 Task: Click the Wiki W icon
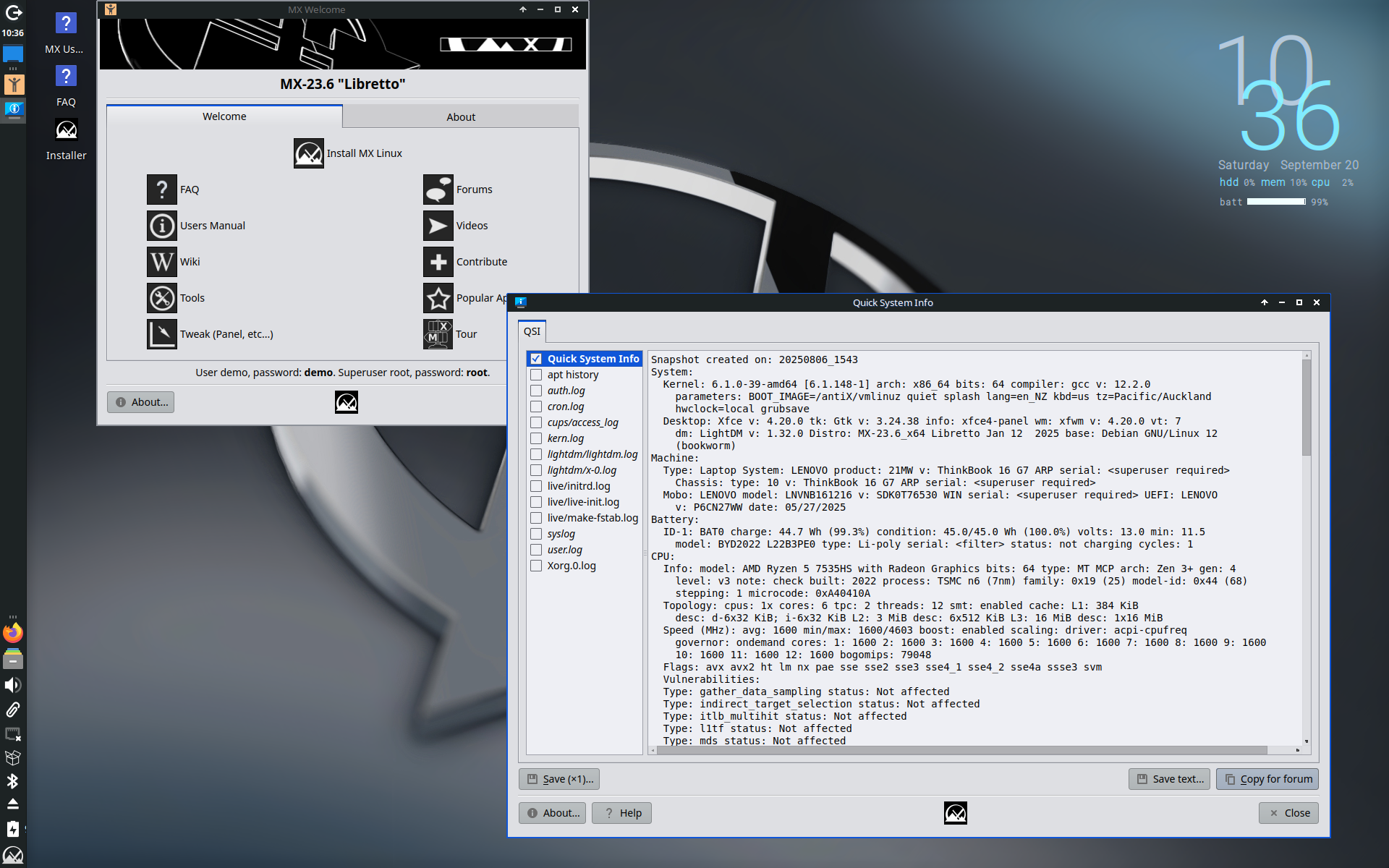coord(162,262)
